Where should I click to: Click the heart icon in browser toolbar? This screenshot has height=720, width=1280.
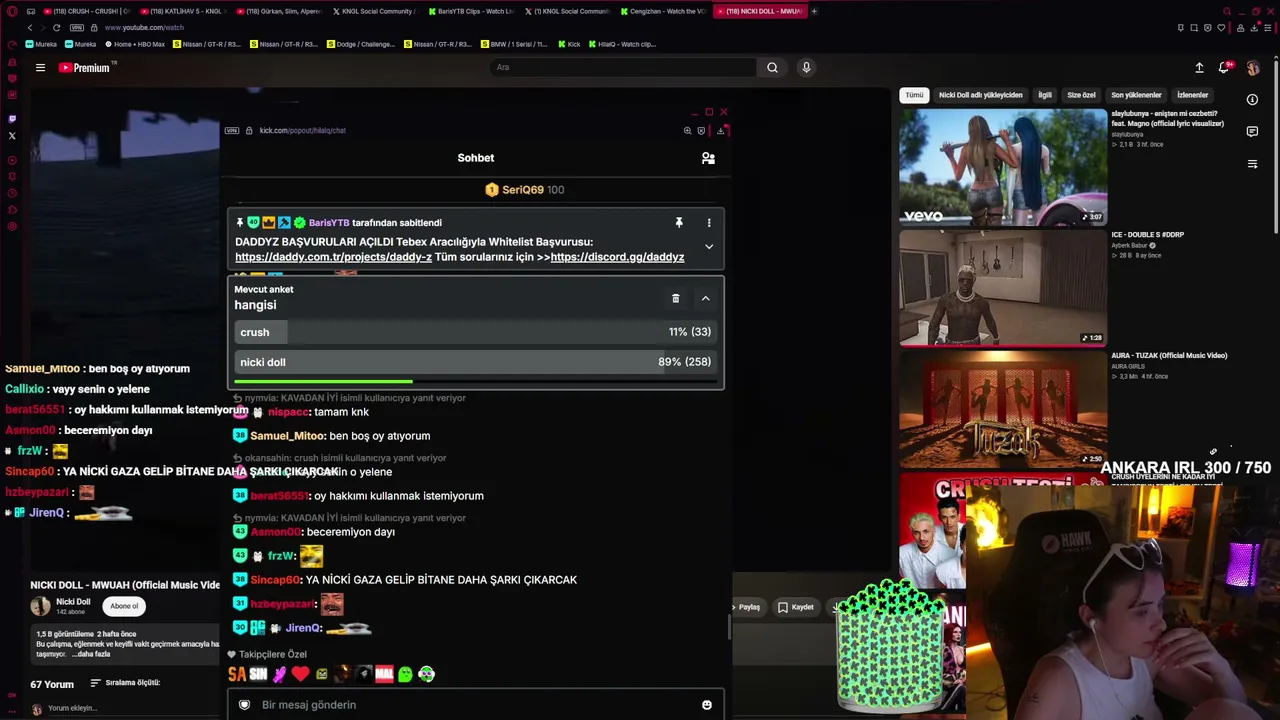click(x=1221, y=27)
